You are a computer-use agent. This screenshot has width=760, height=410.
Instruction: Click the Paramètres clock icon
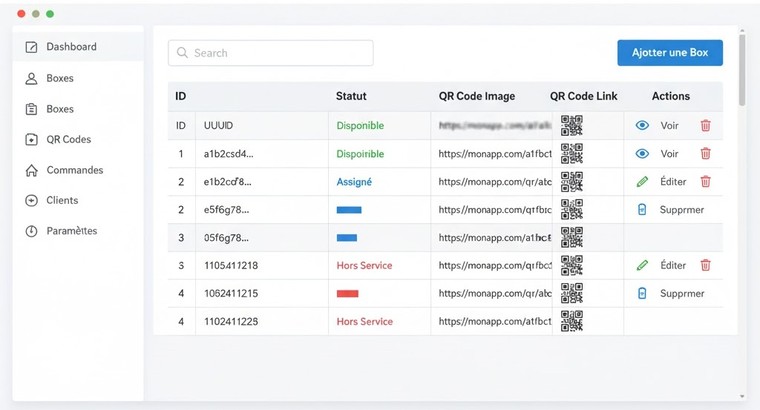pos(31,231)
